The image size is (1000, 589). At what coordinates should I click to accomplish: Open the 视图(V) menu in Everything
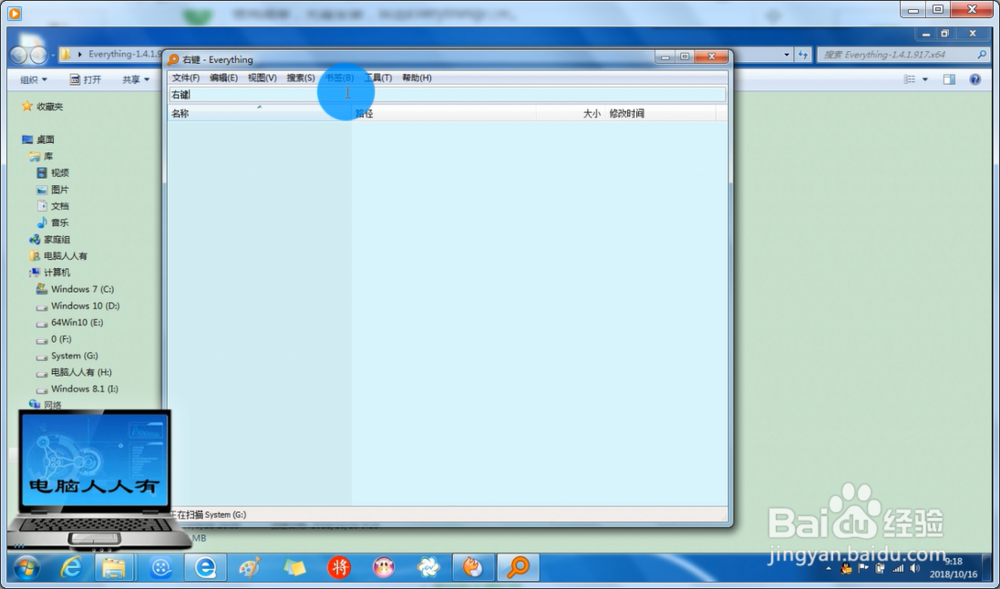coord(262,78)
